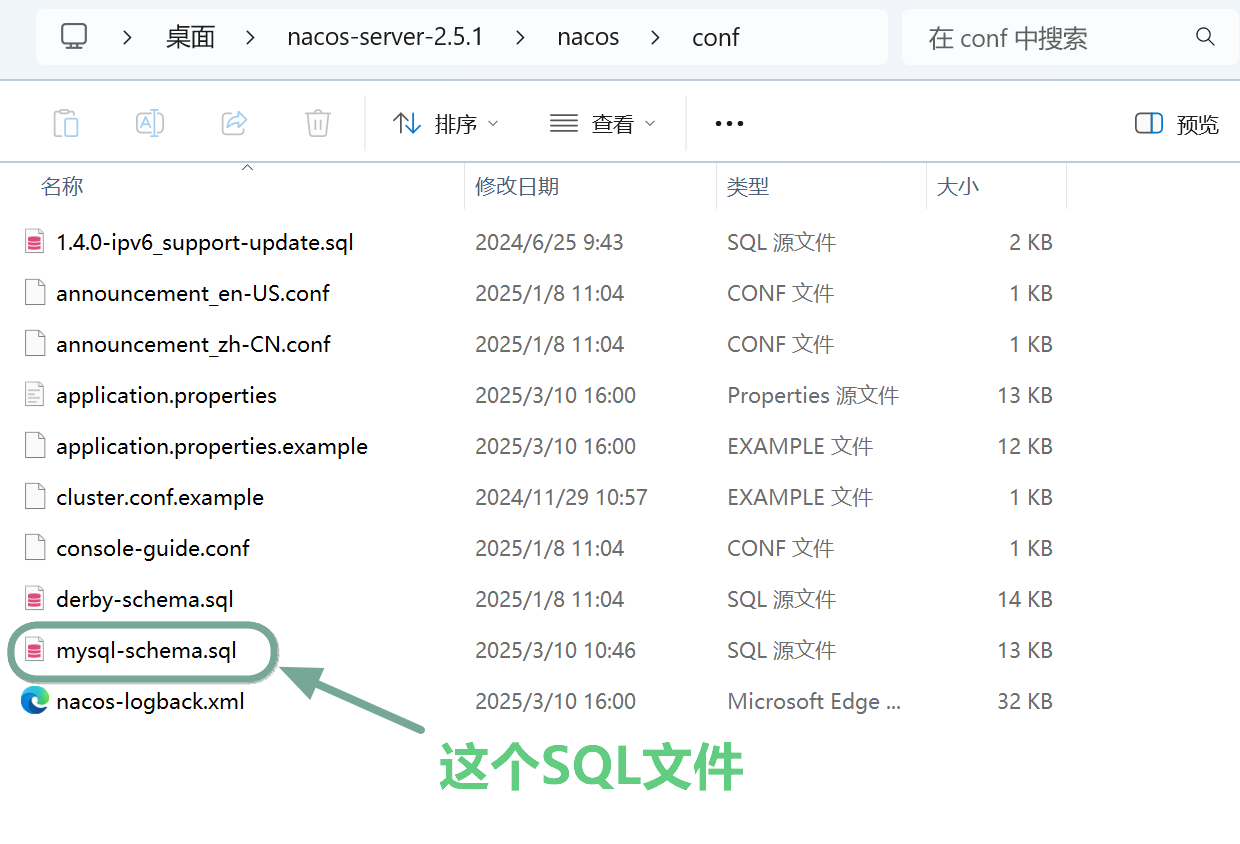1240x844 pixels.
Task: Click the Share icon in toolbar
Action: pyautogui.click(x=234, y=123)
